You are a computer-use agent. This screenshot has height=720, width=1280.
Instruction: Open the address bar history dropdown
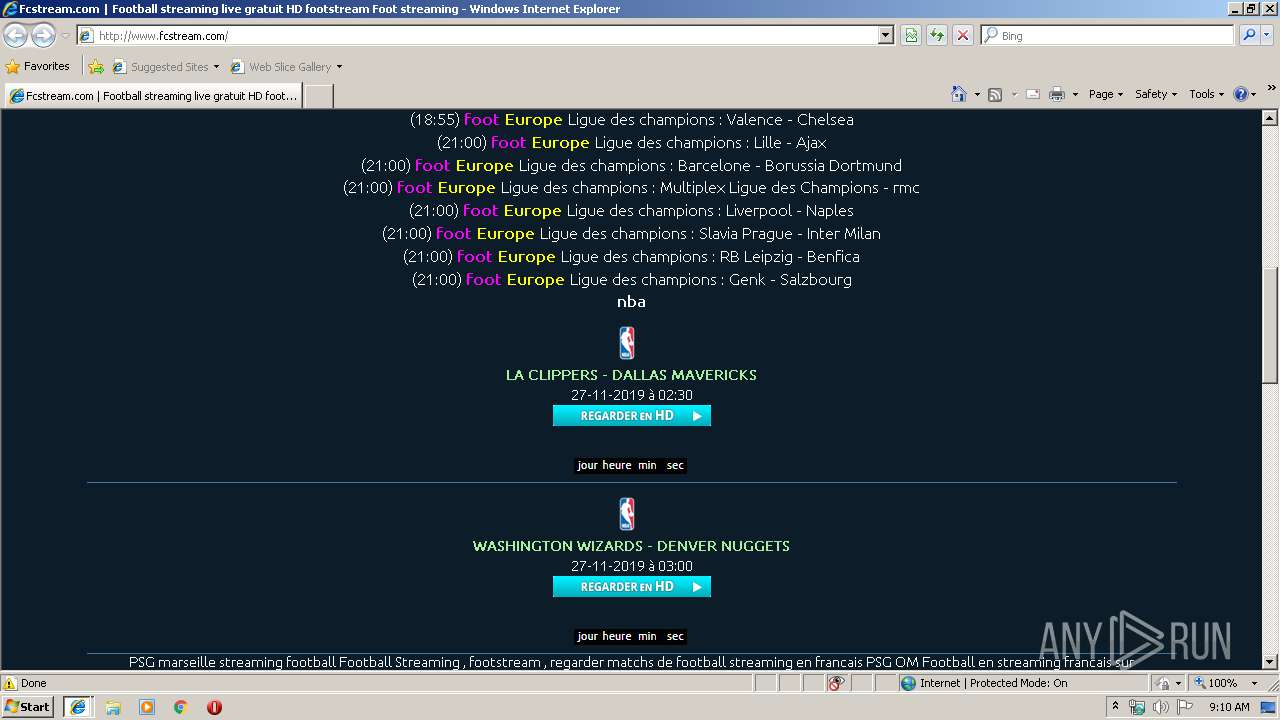(885, 36)
